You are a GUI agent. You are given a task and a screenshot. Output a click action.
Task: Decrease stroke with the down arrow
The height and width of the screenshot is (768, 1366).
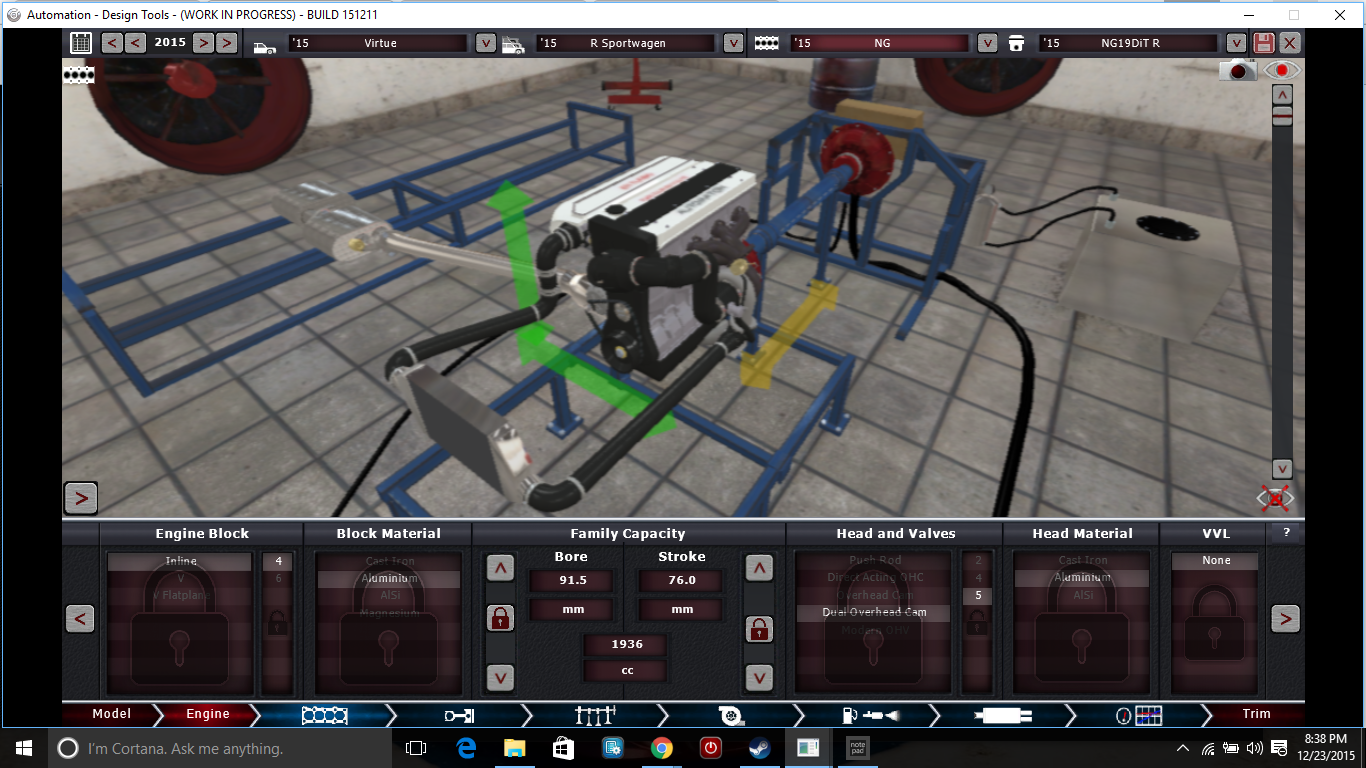point(759,678)
